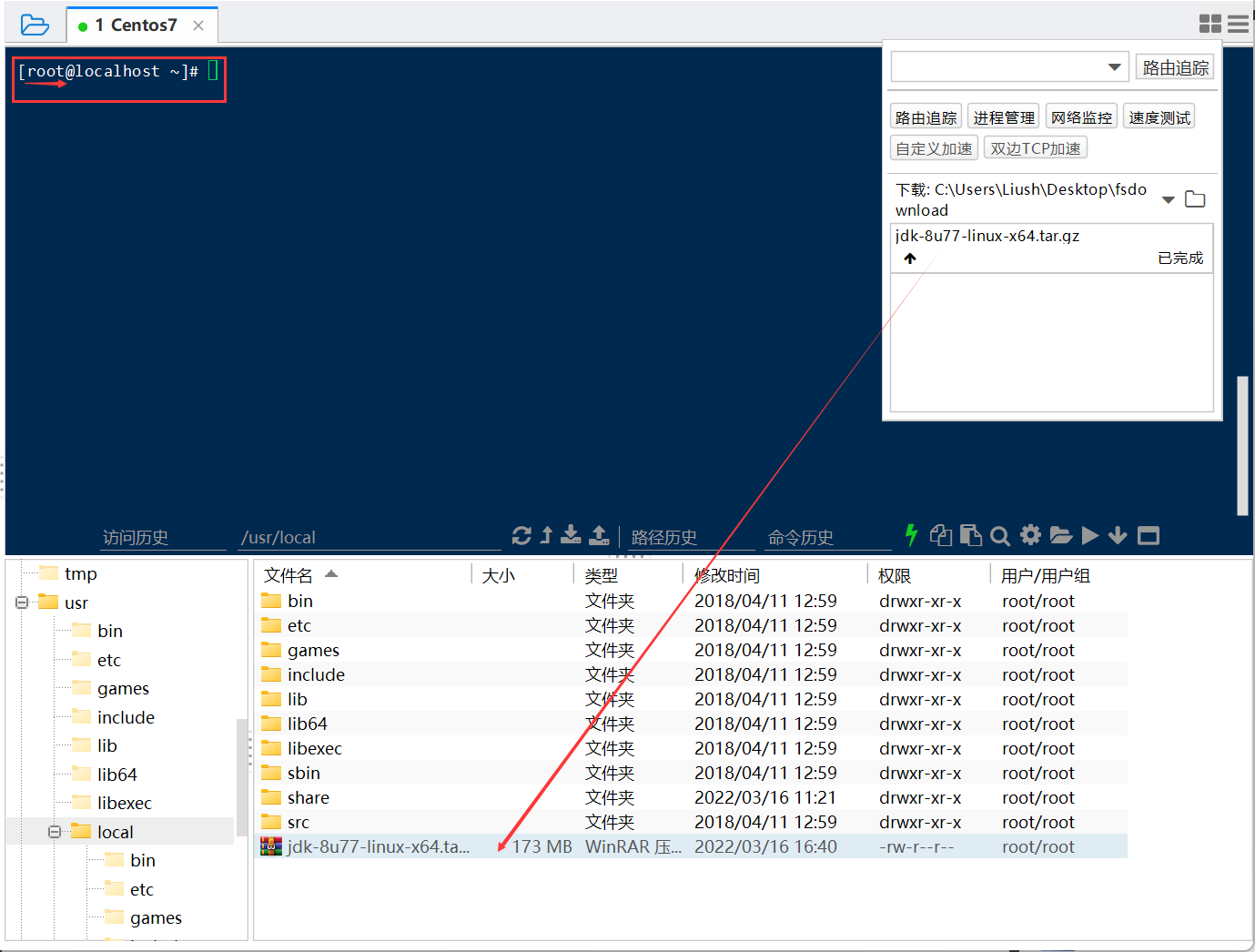This screenshot has width=1255, height=952.
Task: Click the download file icon in the path toolbar
Action: [571, 535]
